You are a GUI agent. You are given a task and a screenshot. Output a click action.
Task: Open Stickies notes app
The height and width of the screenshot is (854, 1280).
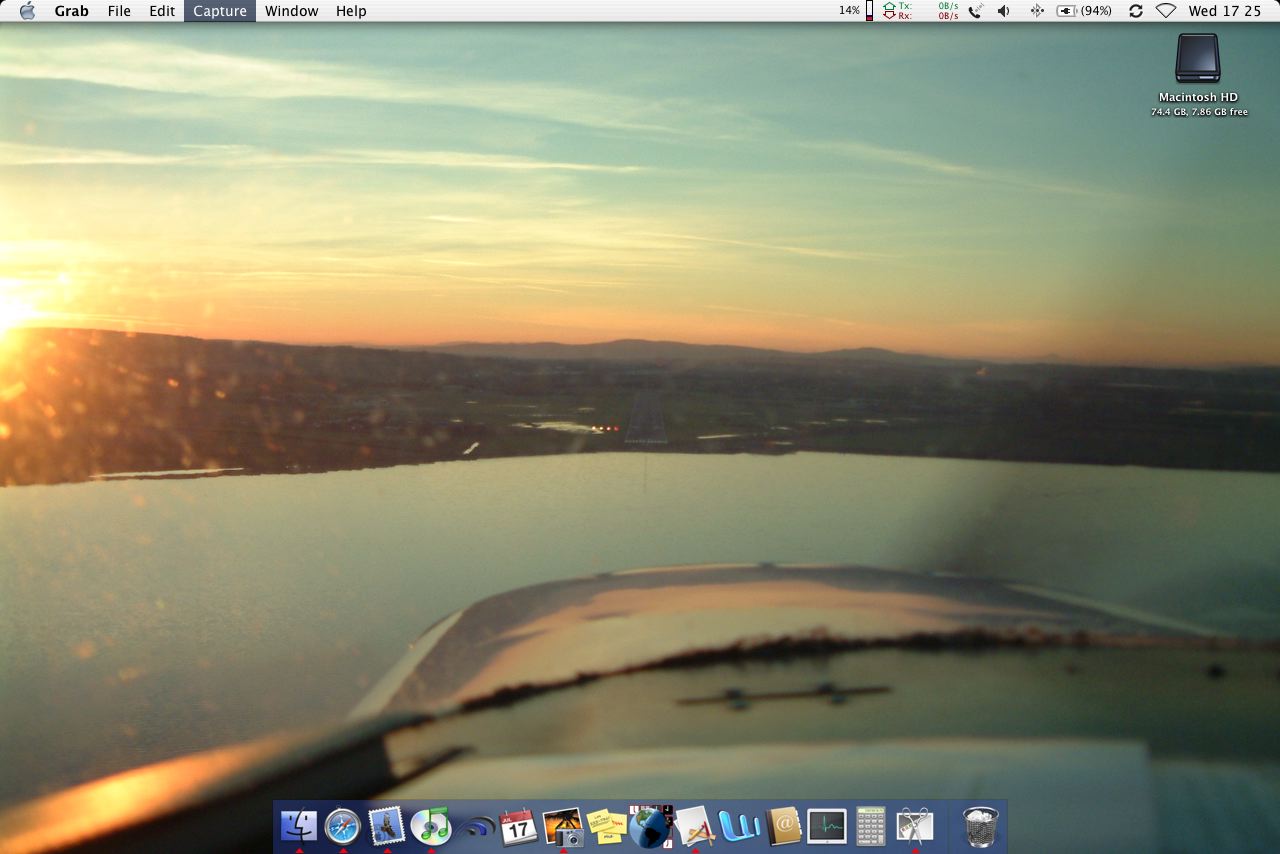click(x=606, y=827)
